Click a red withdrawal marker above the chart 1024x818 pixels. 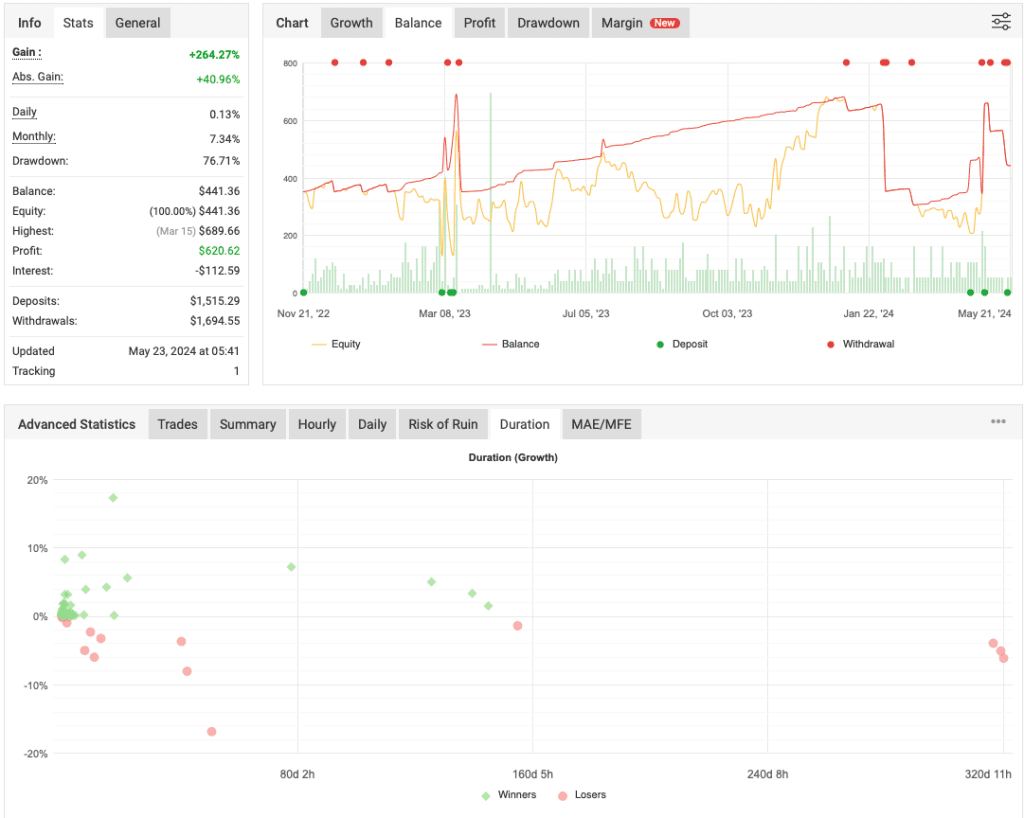coord(845,62)
